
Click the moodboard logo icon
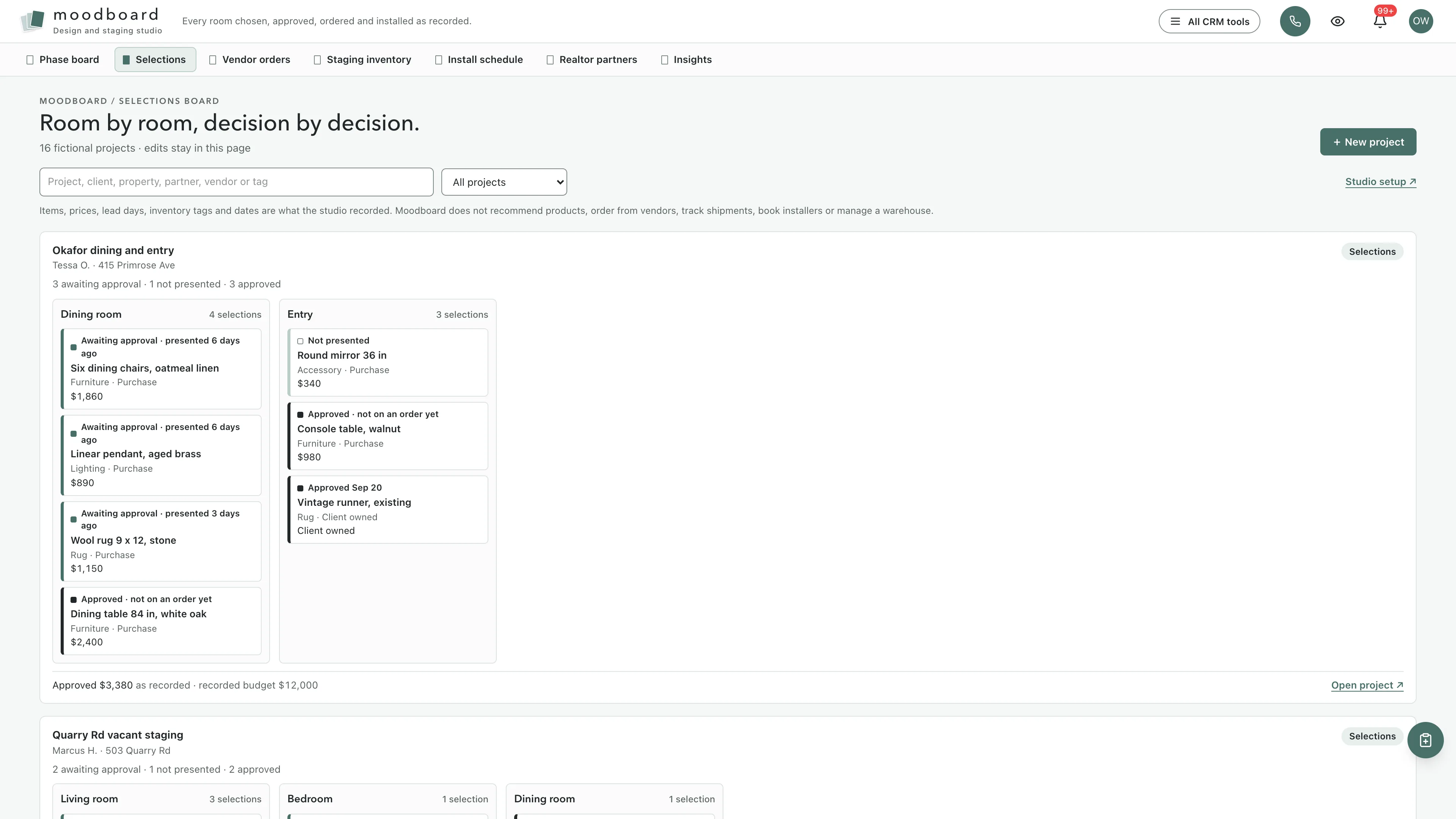[x=32, y=21]
